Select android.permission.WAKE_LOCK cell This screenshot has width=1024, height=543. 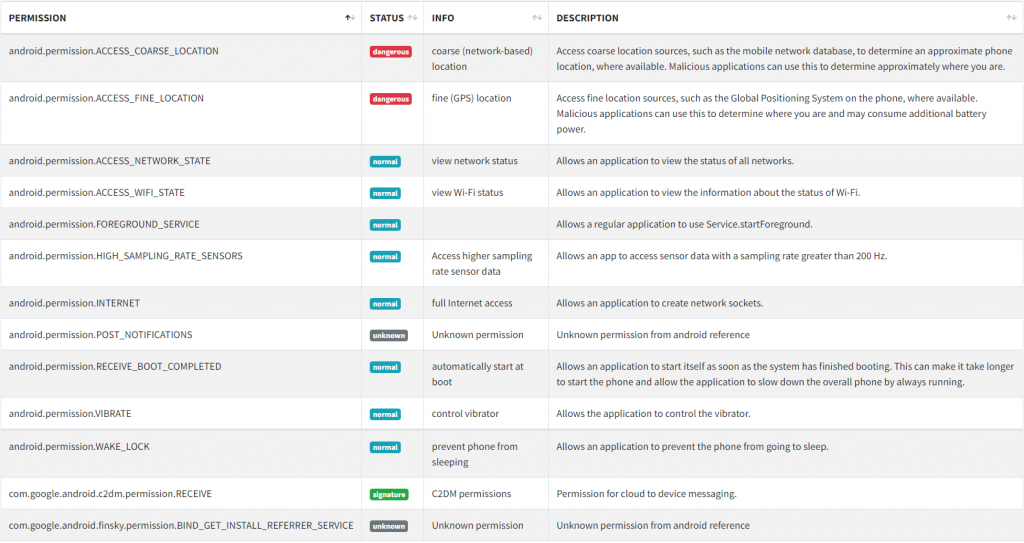181,453
